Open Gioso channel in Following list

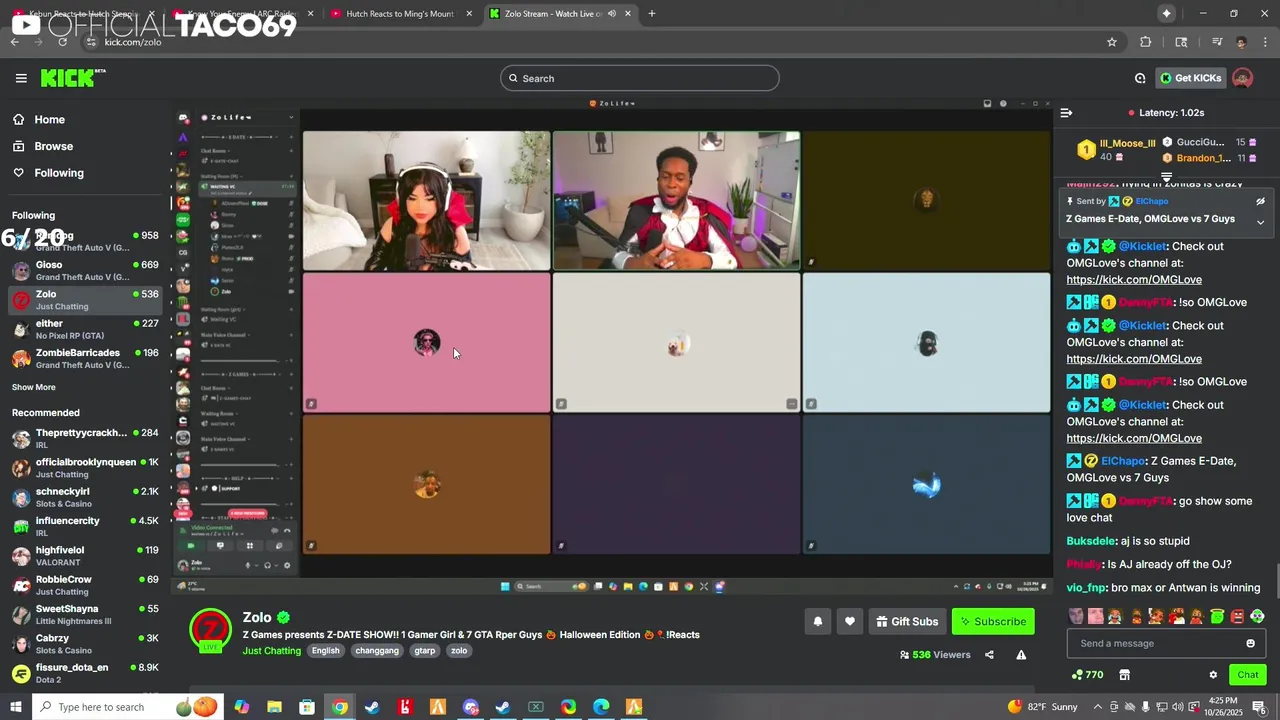point(85,270)
